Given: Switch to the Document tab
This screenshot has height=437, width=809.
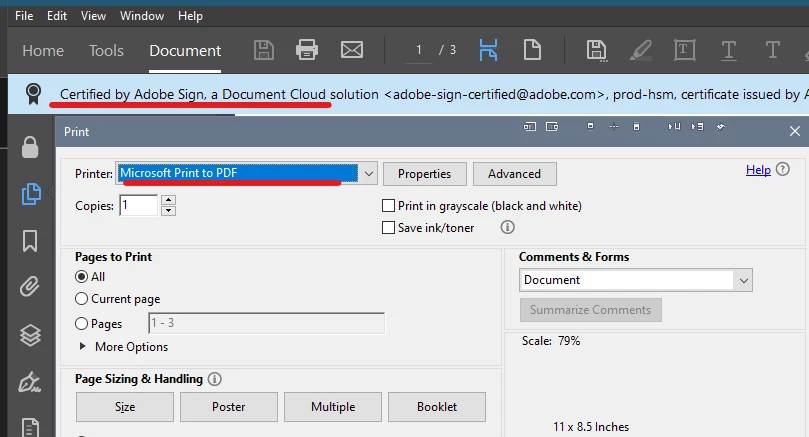Looking at the screenshot, I should (185, 51).
